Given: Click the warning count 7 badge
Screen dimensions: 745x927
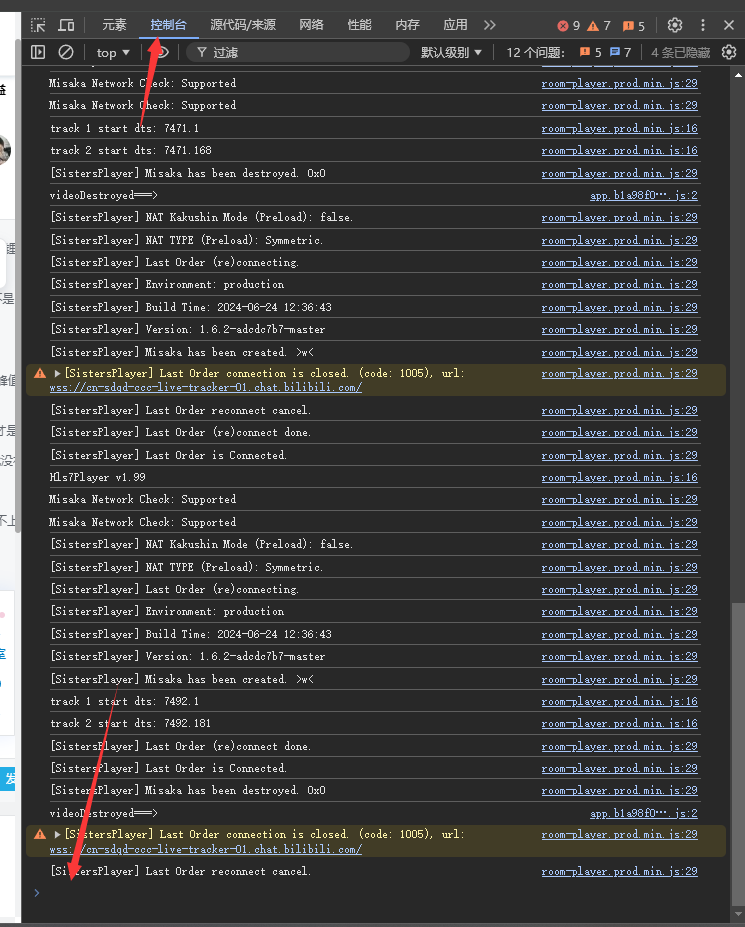Looking at the screenshot, I should click(598, 25).
